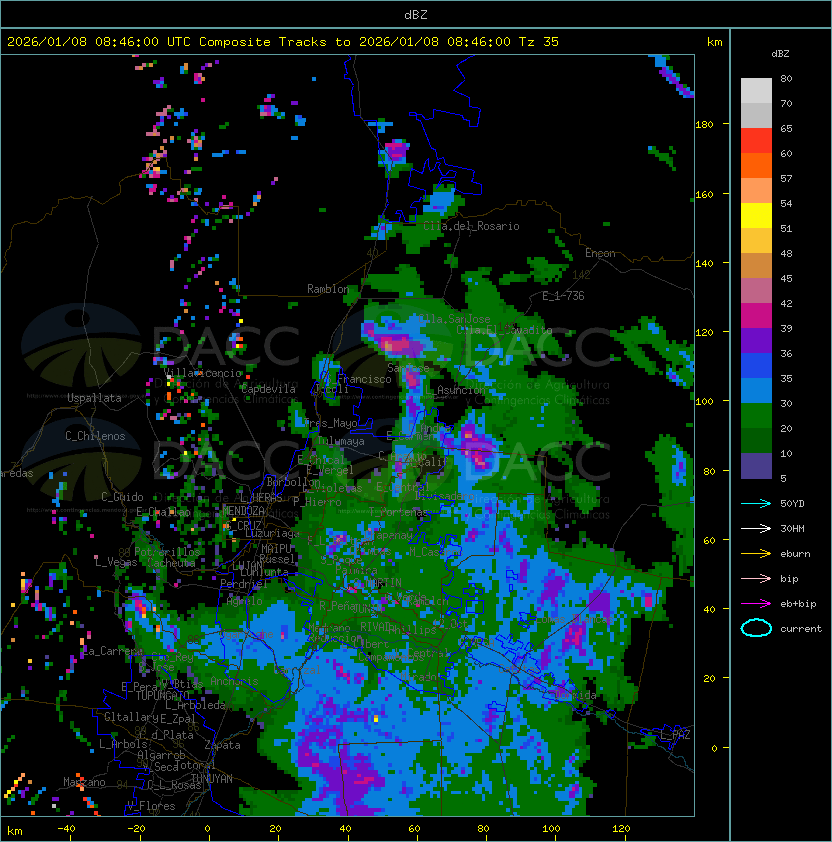Click the 'L_Asuncion' map label

[455, 390]
